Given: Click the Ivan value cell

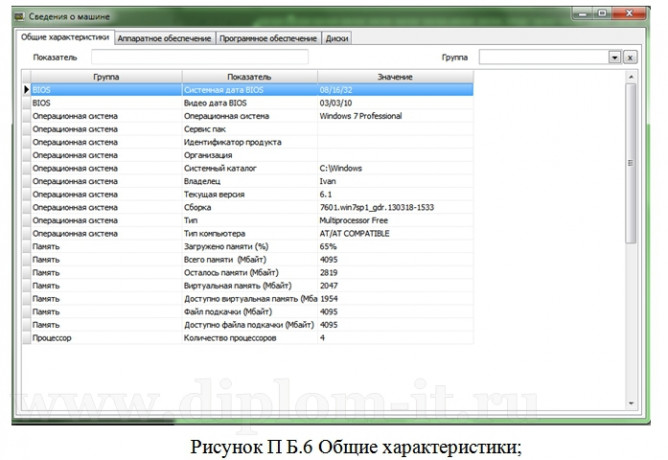Looking at the screenshot, I should click(395, 181).
